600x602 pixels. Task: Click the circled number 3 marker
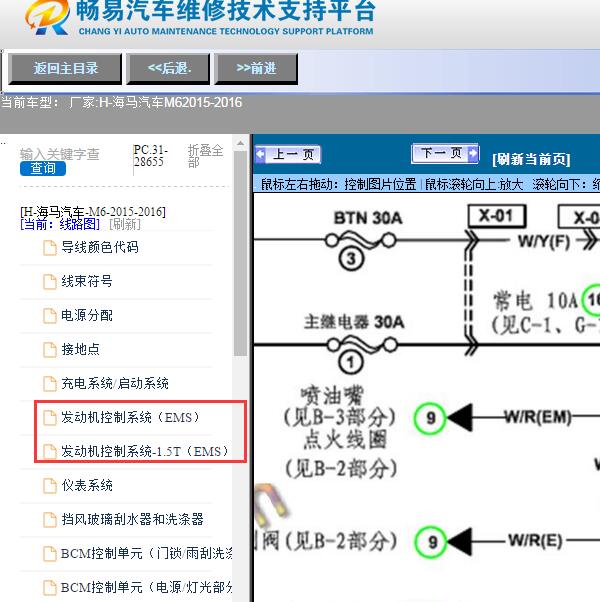coord(351,259)
